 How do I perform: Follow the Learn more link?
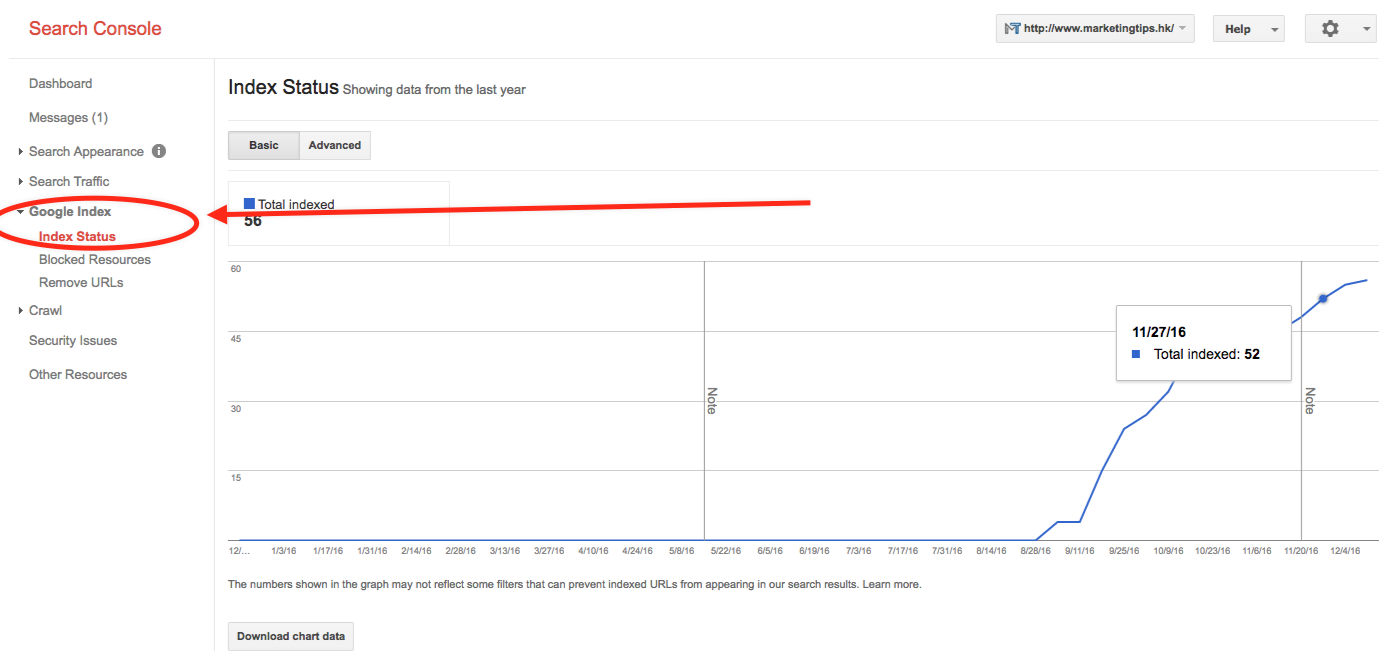pos(892,584)
